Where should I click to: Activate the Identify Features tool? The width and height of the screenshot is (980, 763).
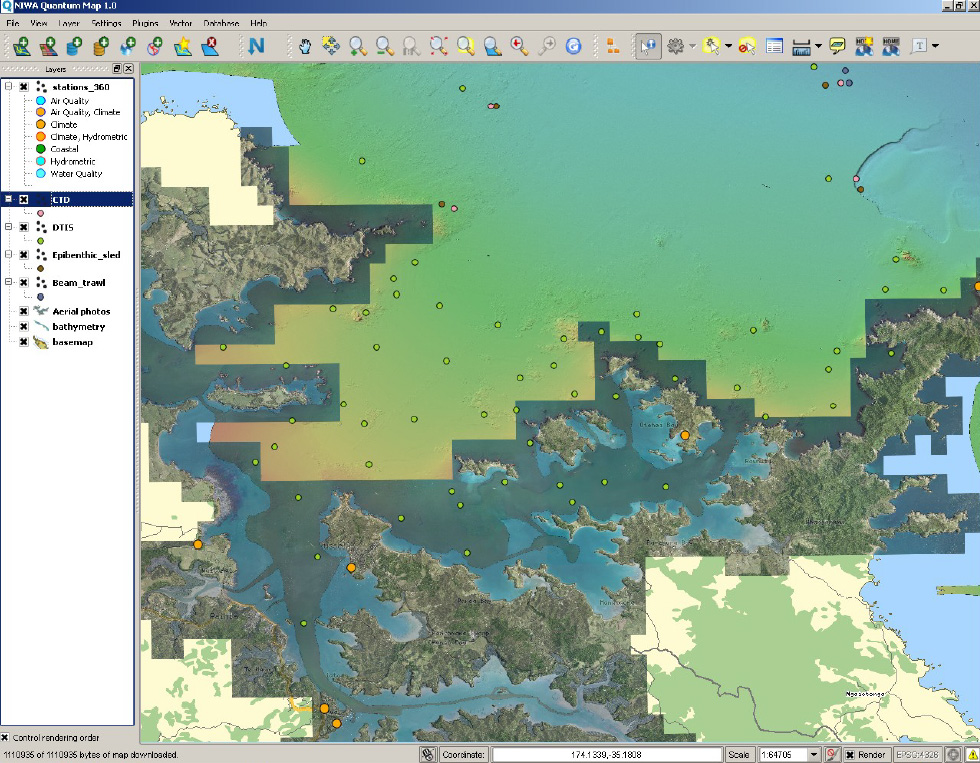[x=648, y=45]
